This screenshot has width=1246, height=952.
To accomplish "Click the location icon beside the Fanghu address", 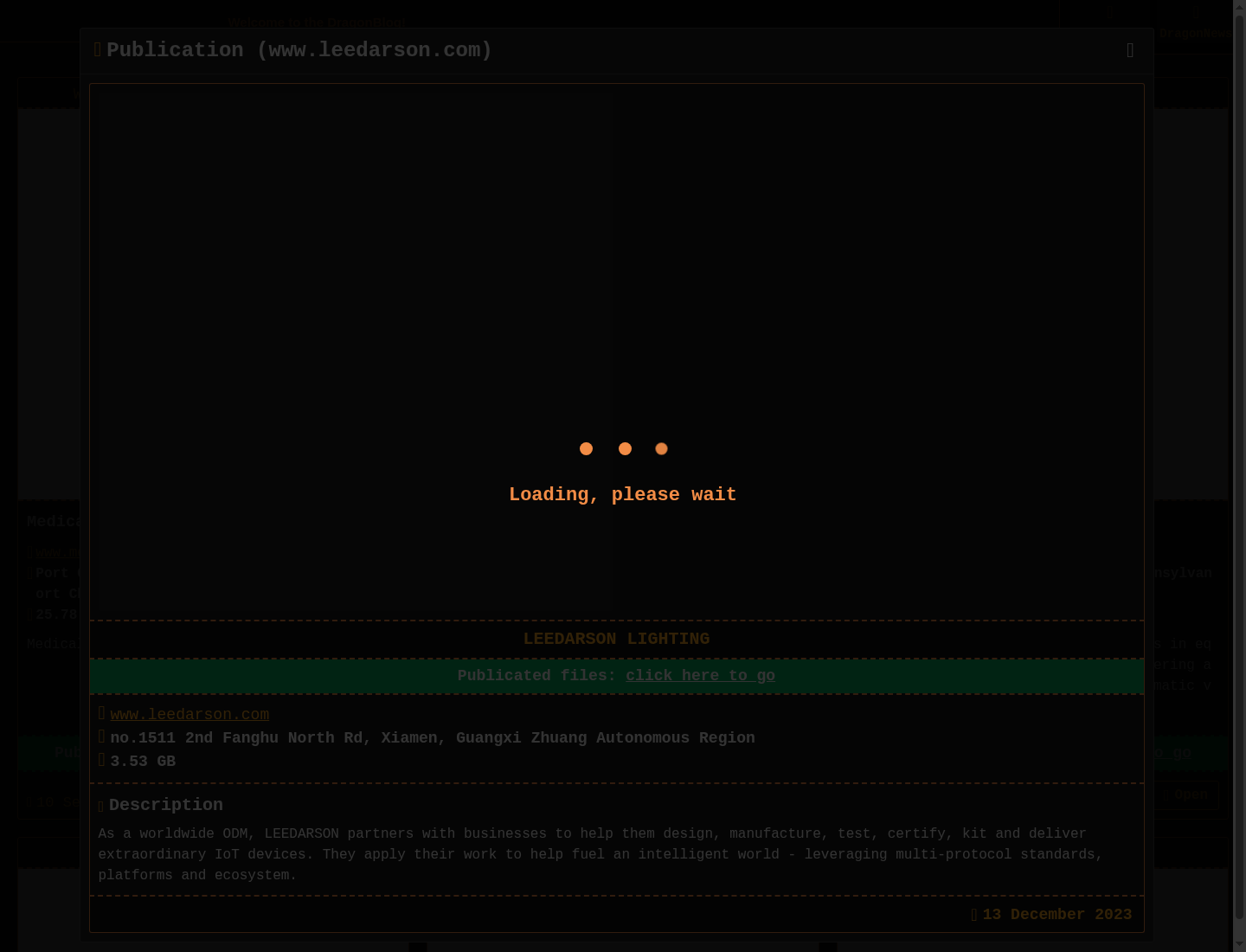I will (x=102, y=737).
